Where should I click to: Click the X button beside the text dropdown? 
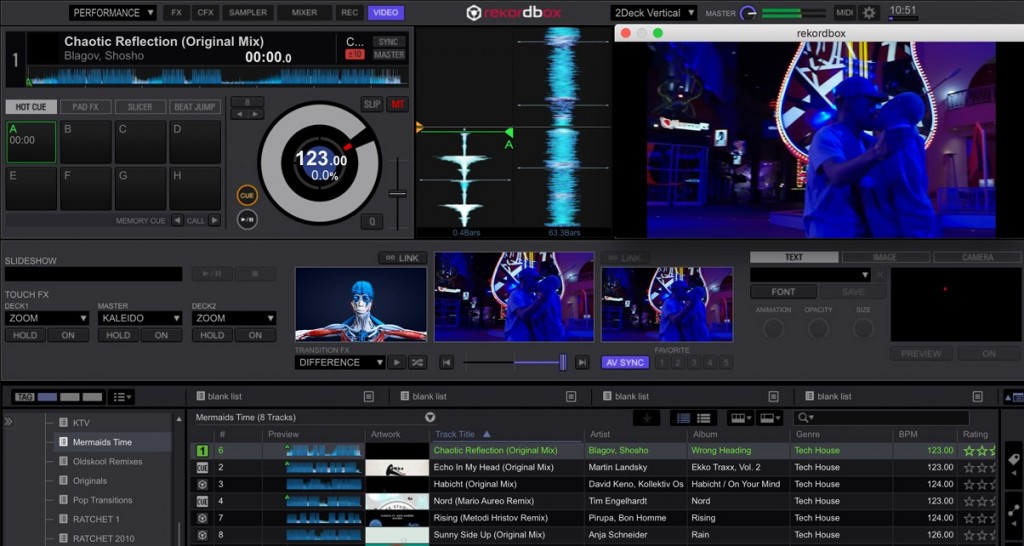click(x=880, y=275)
